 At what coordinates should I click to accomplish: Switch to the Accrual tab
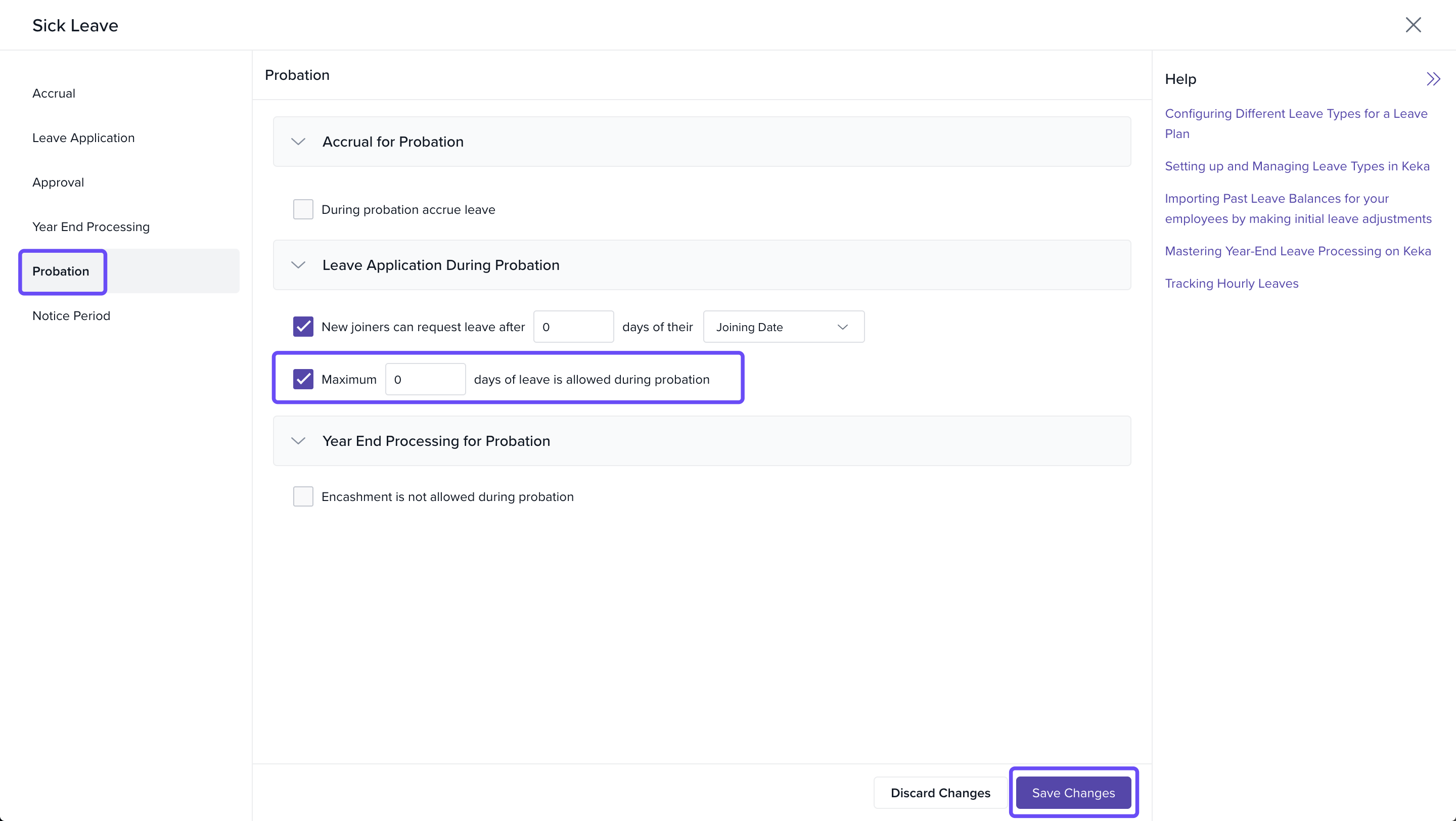(54, 93)
